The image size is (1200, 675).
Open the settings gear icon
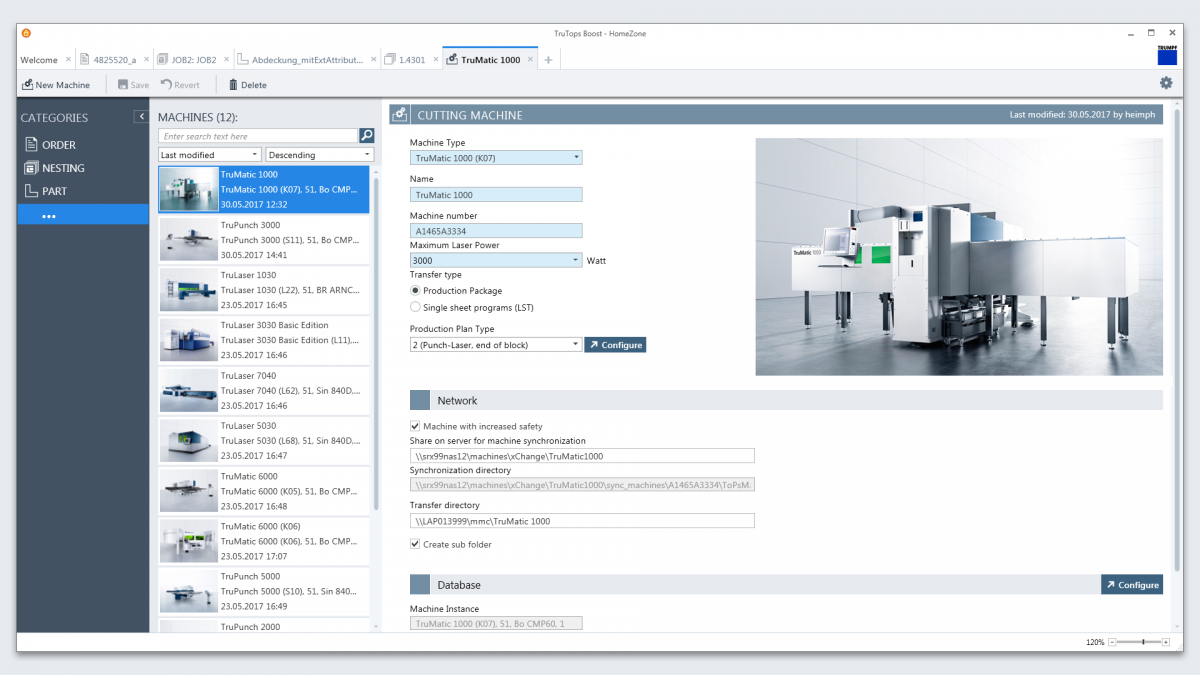click(x=1165, y=84)
